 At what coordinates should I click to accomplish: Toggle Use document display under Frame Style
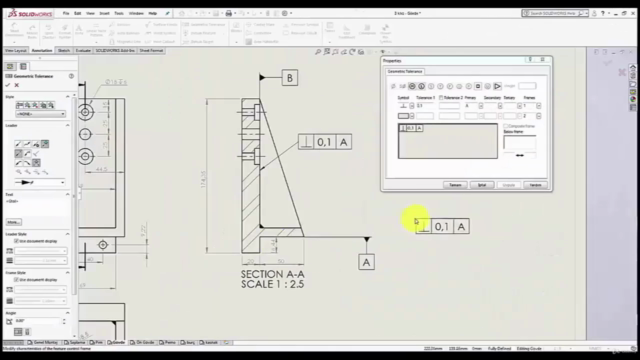[16, 280]
